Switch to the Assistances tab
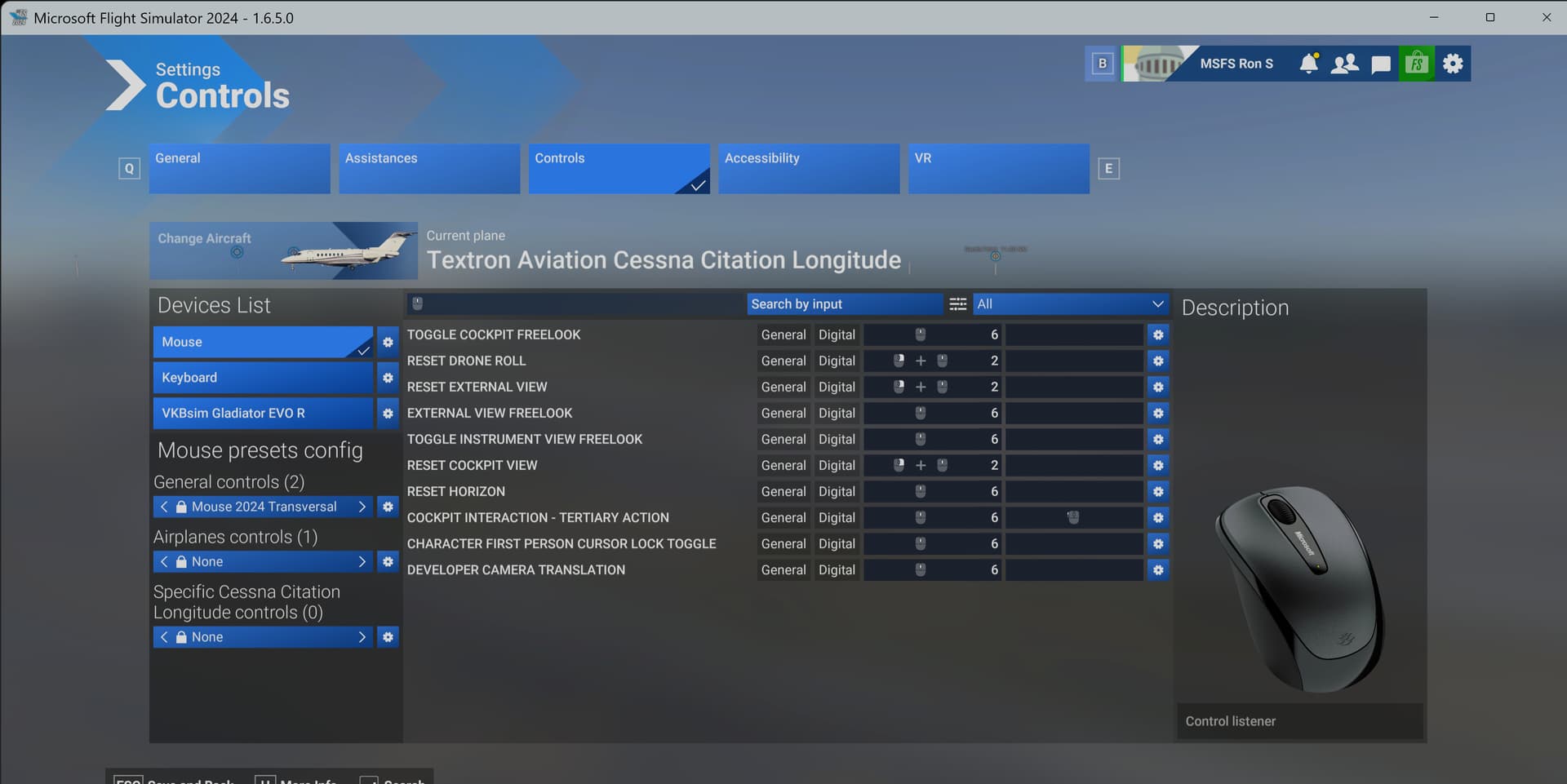The image size is (1567, 784). coord(429,169)
